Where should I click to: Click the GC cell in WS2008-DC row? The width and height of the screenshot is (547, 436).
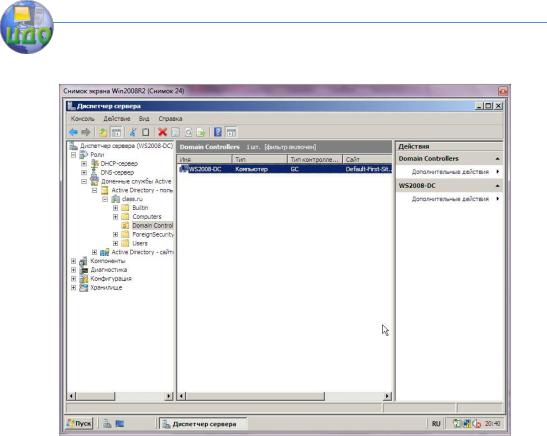pyautogui.click(x=295, y=169)
